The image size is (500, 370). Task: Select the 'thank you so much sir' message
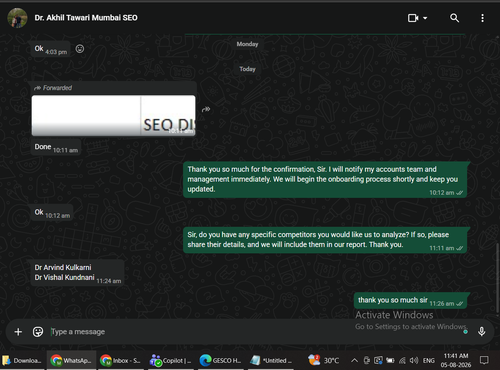click(411, 301)
